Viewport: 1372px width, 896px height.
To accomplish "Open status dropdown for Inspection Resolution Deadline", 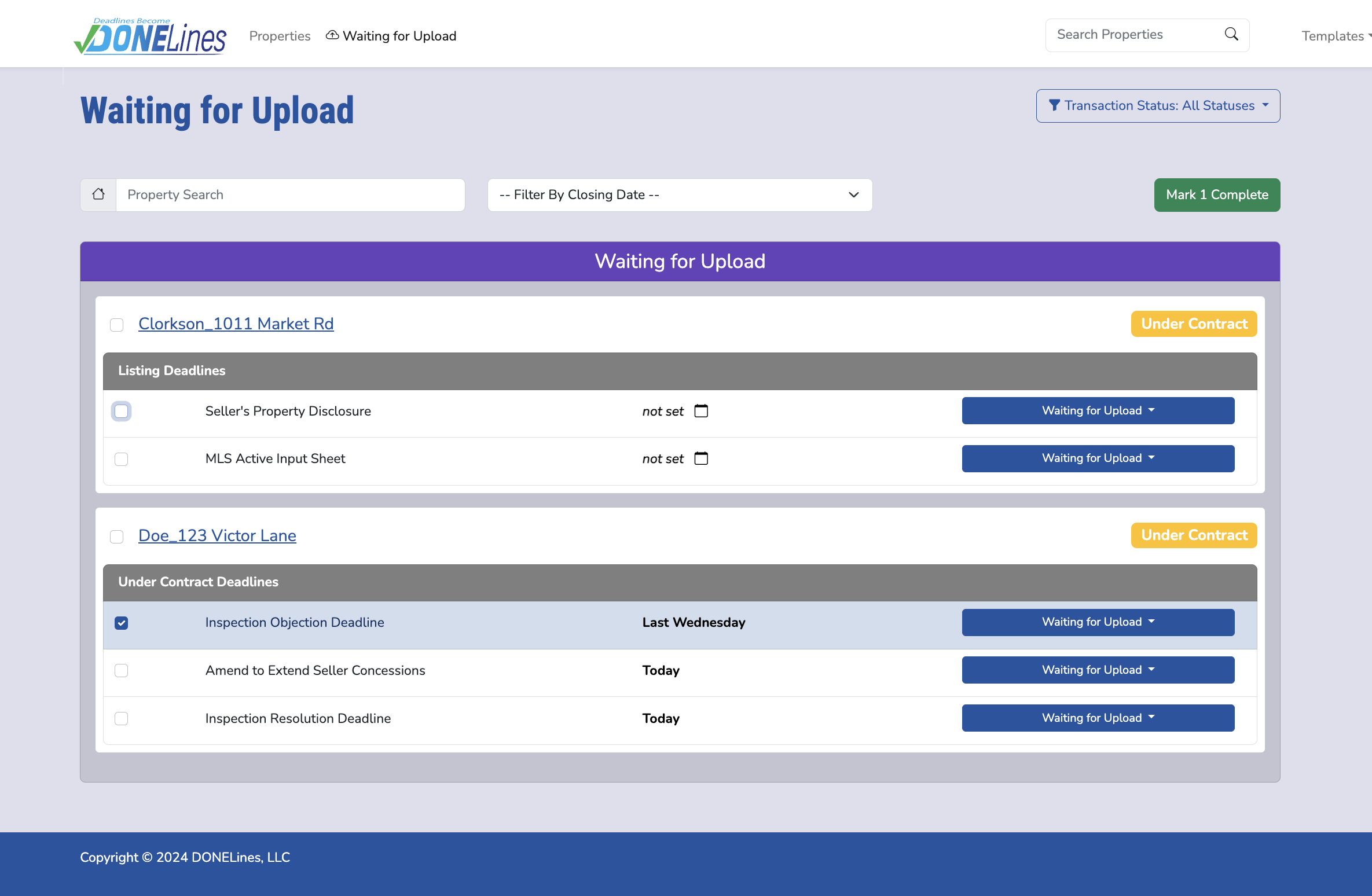I will pos(1097,718).
